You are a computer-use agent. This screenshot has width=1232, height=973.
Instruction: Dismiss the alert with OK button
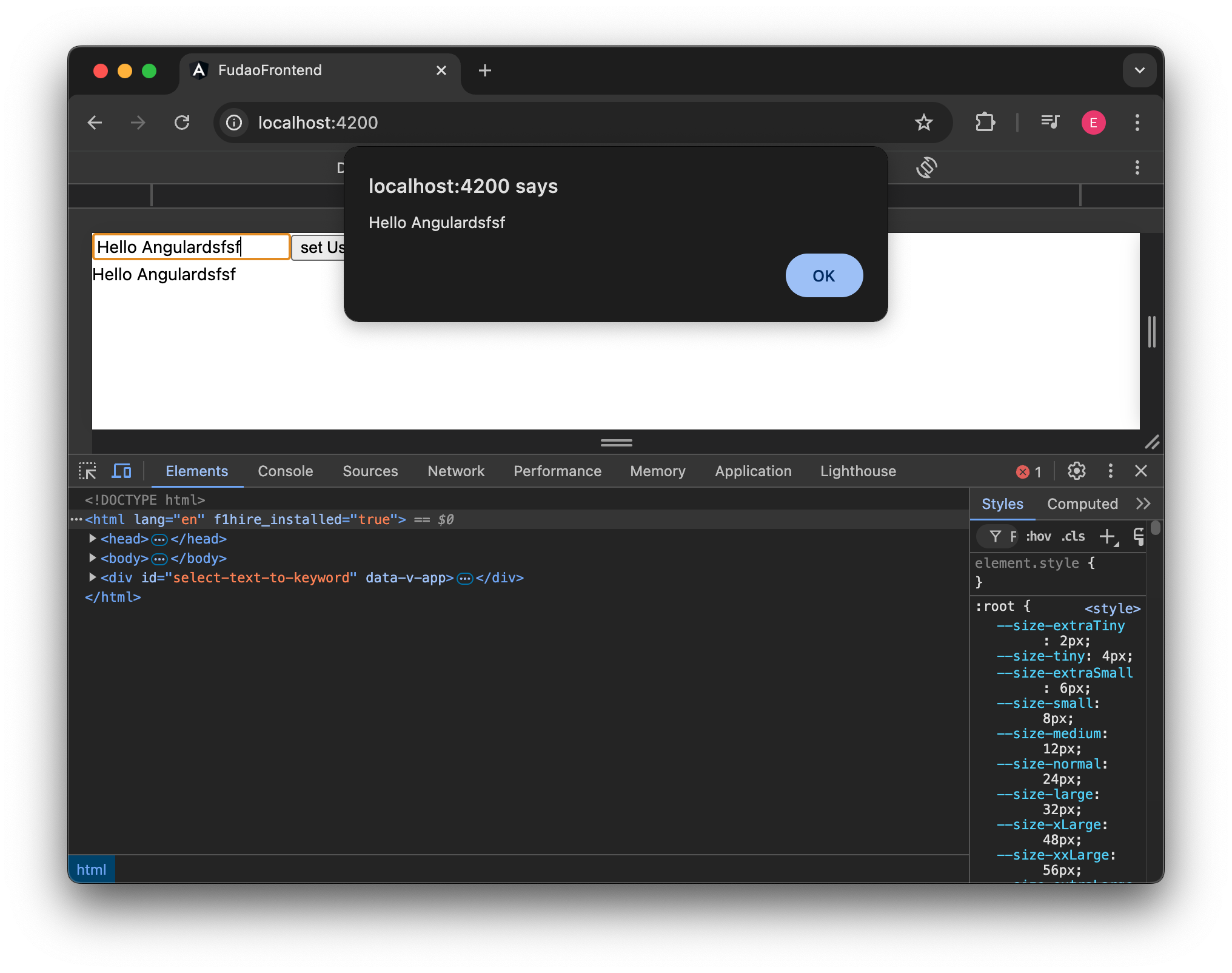tap(823, 275)
